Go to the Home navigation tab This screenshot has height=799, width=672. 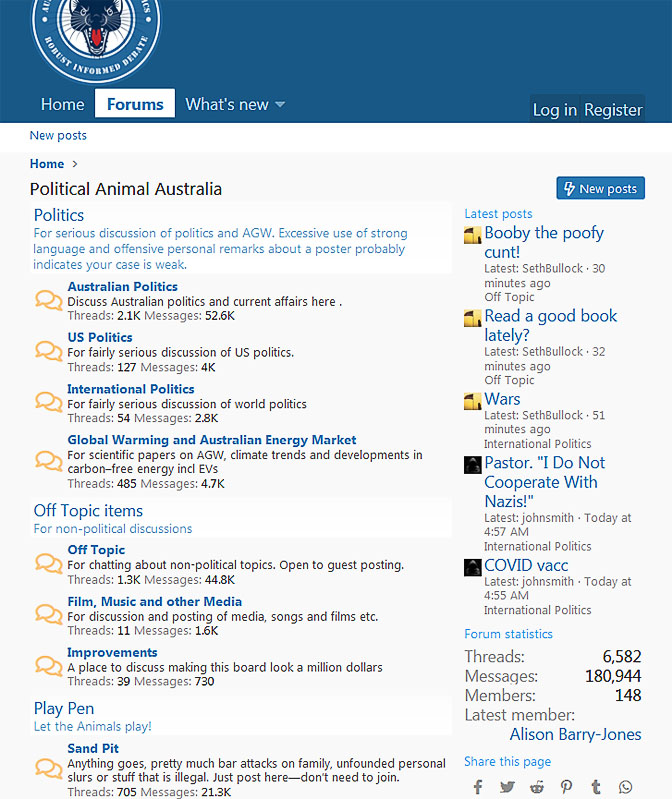point(62,104)
